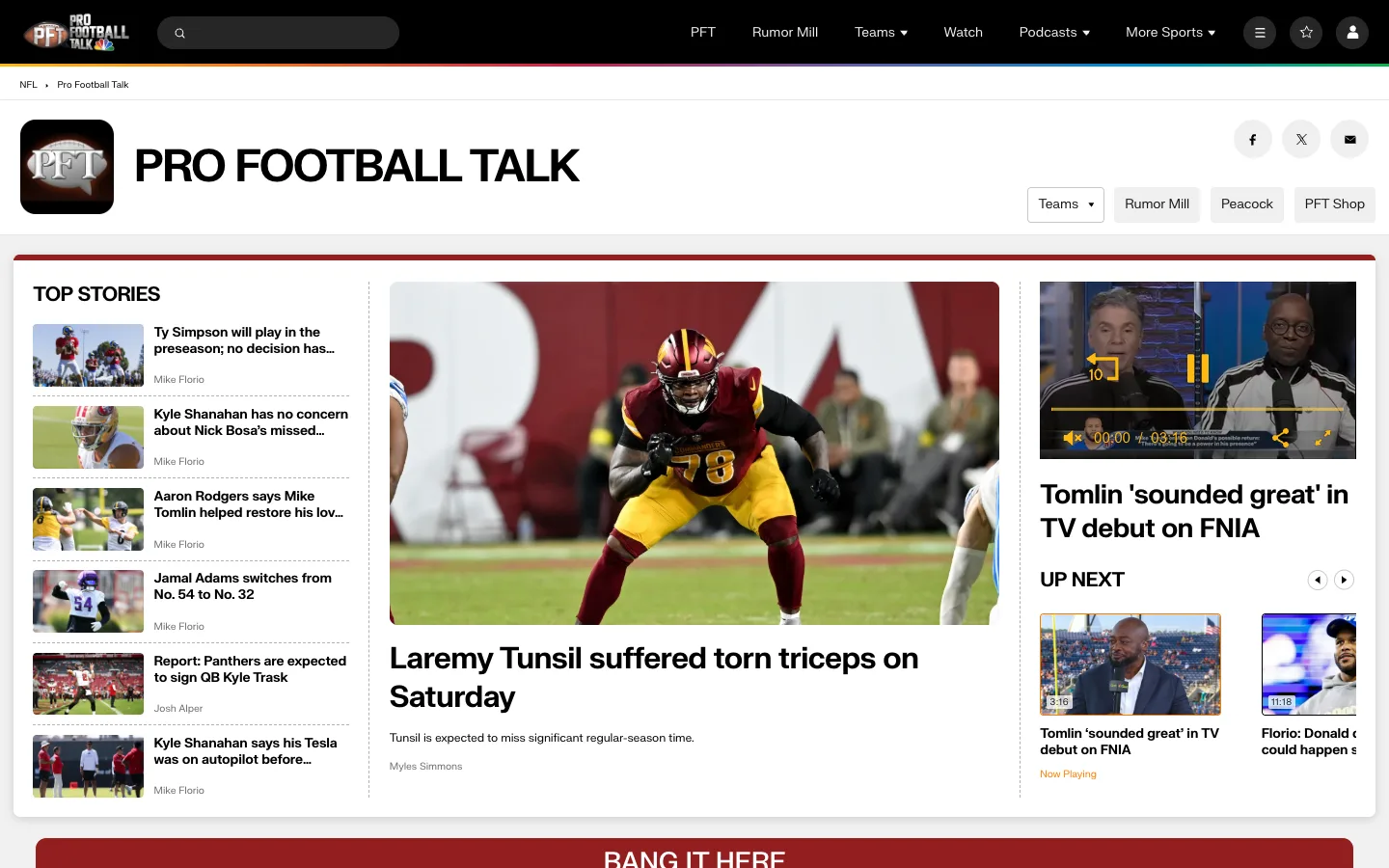Click Jamal Adams story thumbnail
This screenshot has width=1389, height=868.
coord(88,602)
